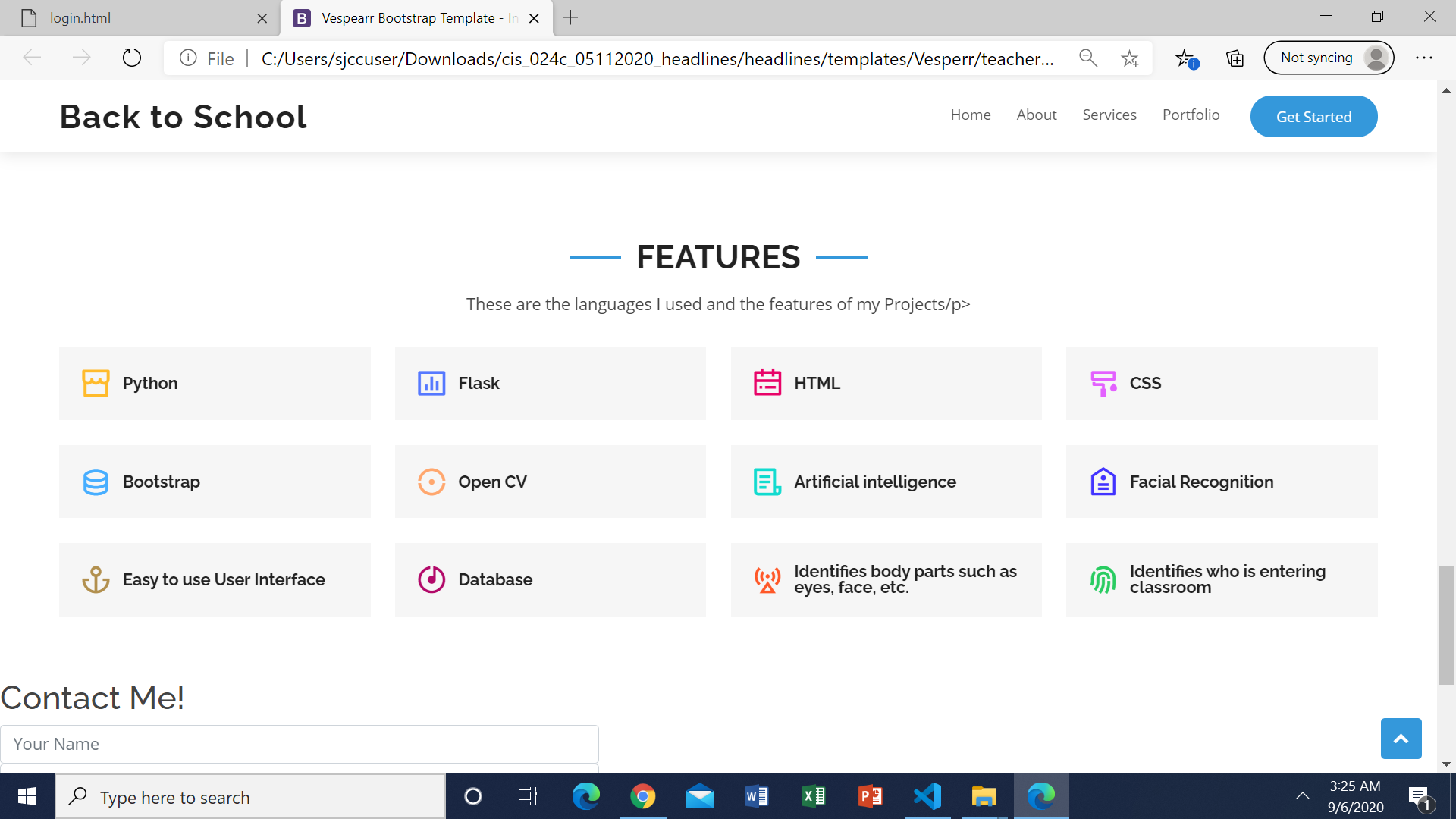Open a new browser tab
This screenshot has height=819, width=1456.
571,18
